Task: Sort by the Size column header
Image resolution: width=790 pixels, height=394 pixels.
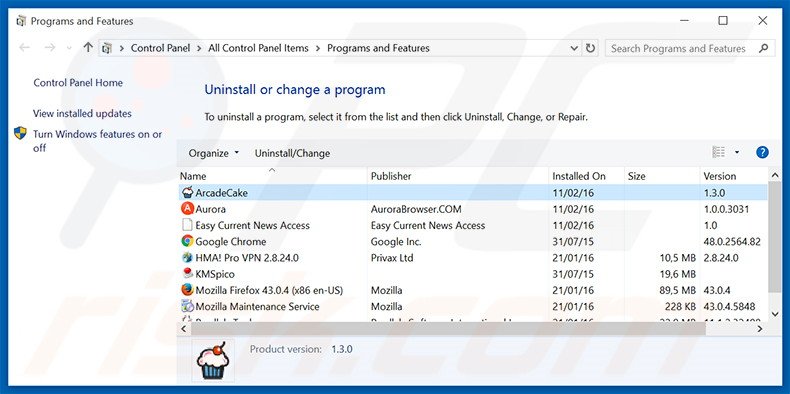Action: 662,176
